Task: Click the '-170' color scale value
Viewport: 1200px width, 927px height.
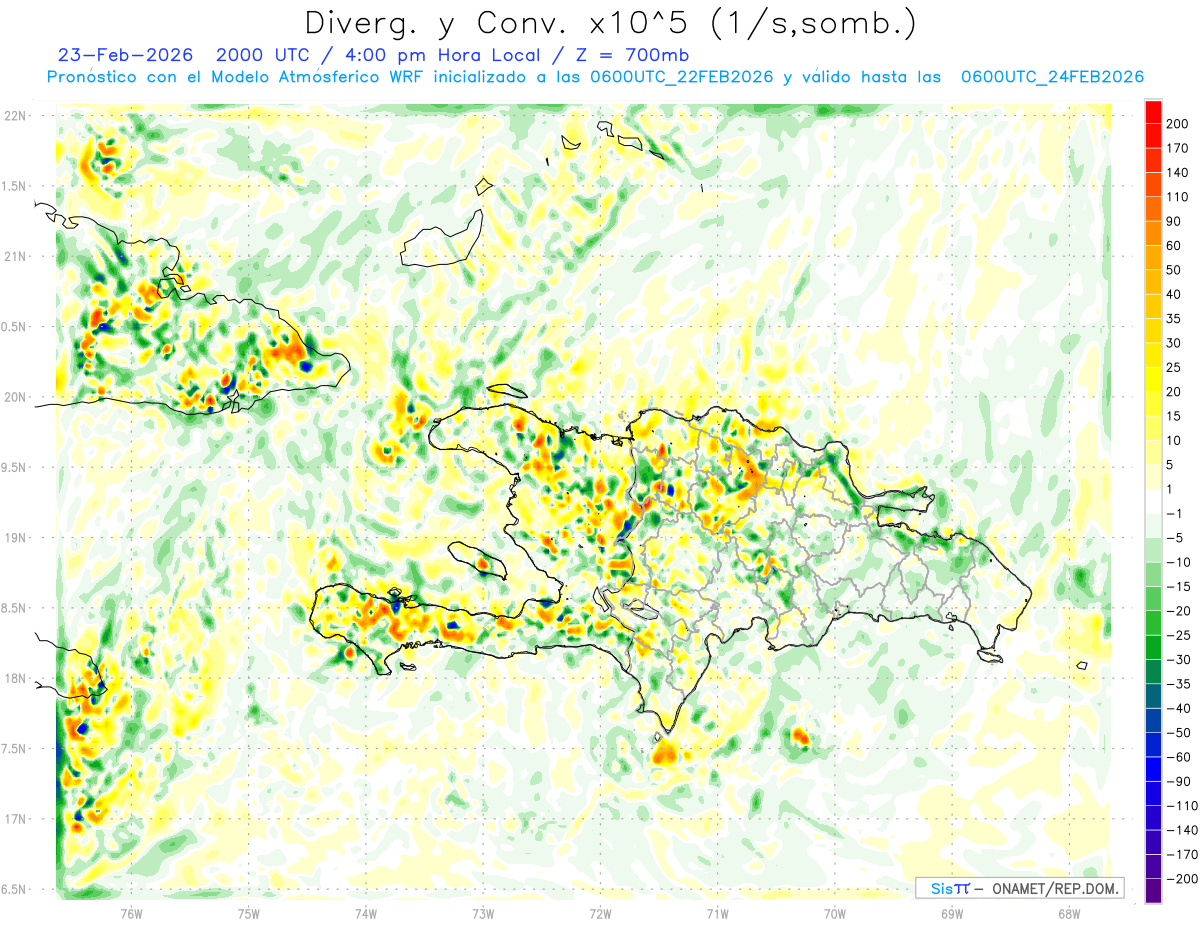Action: click(1181, 854)
